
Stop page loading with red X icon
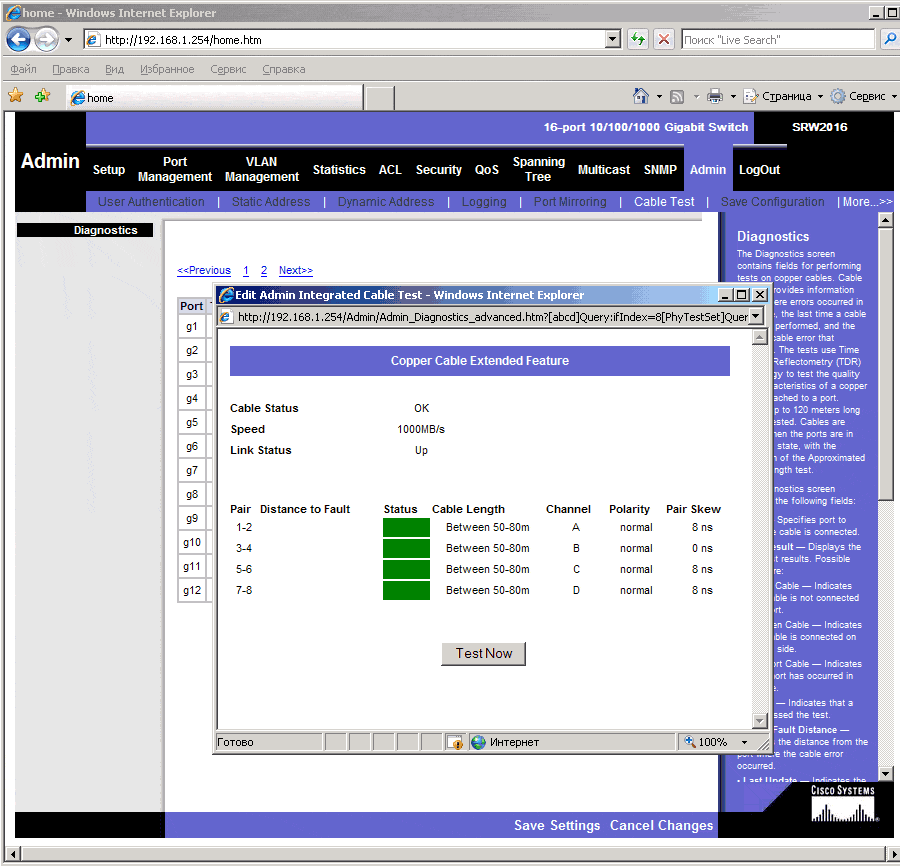[663, 39]
